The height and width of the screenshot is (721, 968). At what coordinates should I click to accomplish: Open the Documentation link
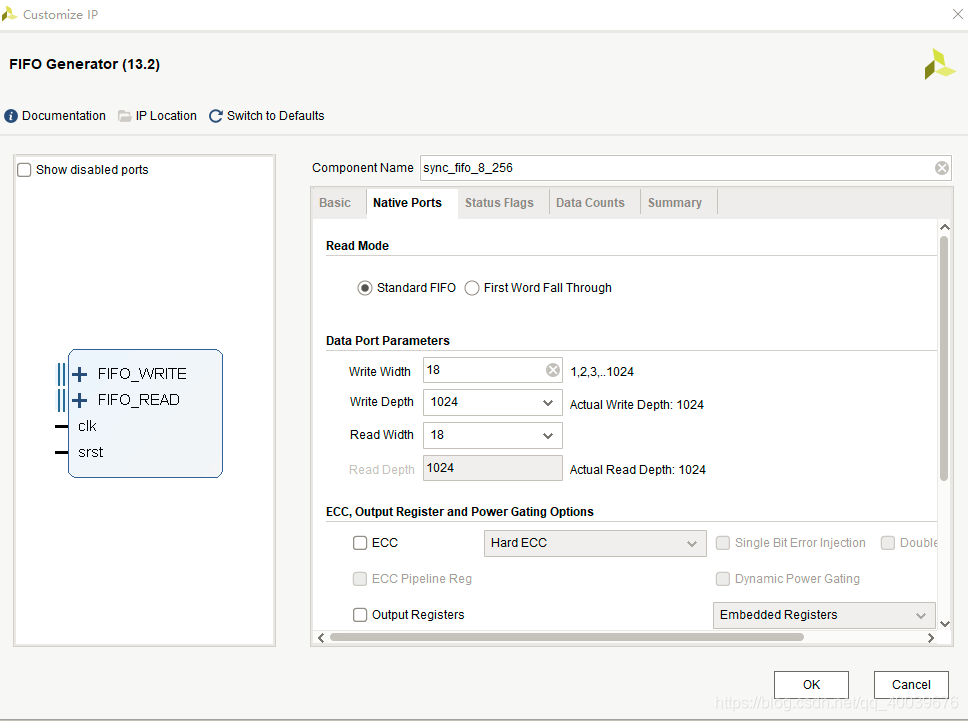click(64, 116)
